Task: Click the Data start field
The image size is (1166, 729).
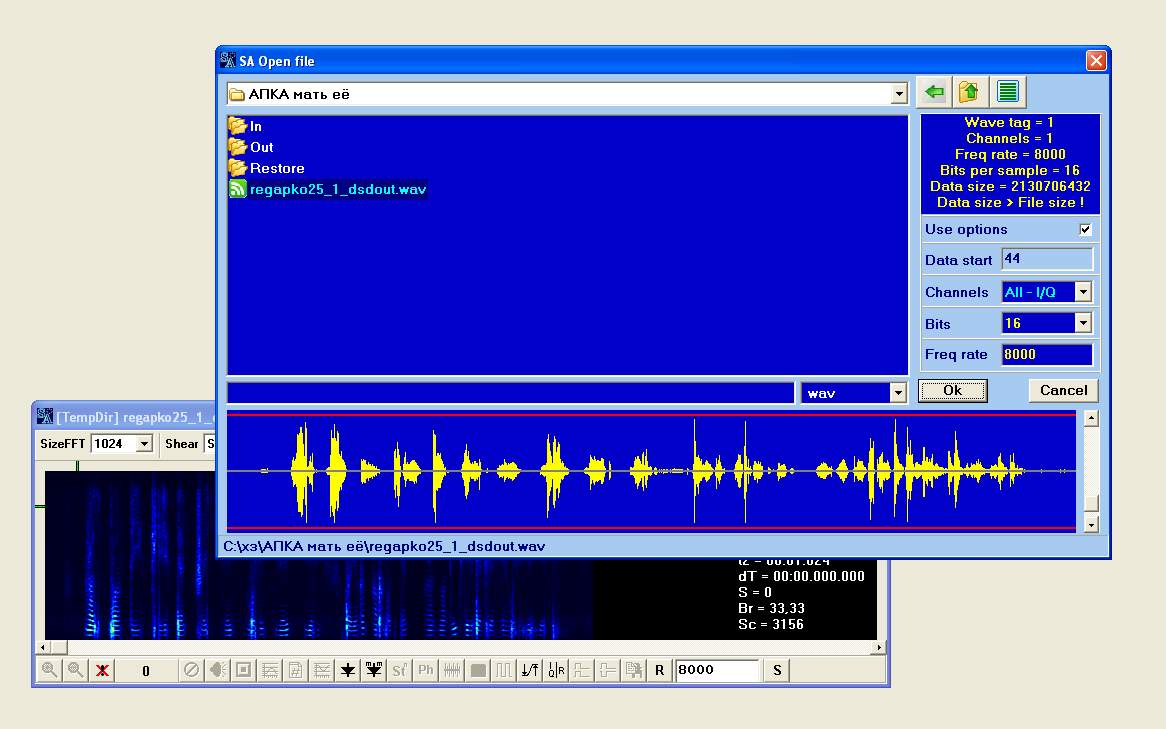Action: point(1047,259)
